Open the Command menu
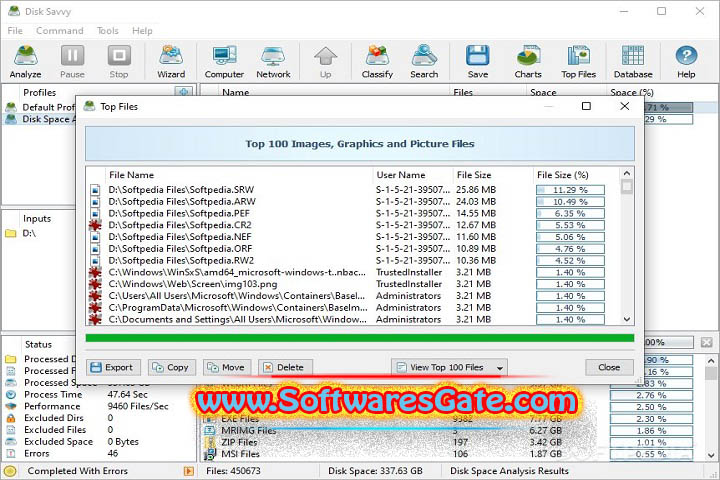 [60, 30]
